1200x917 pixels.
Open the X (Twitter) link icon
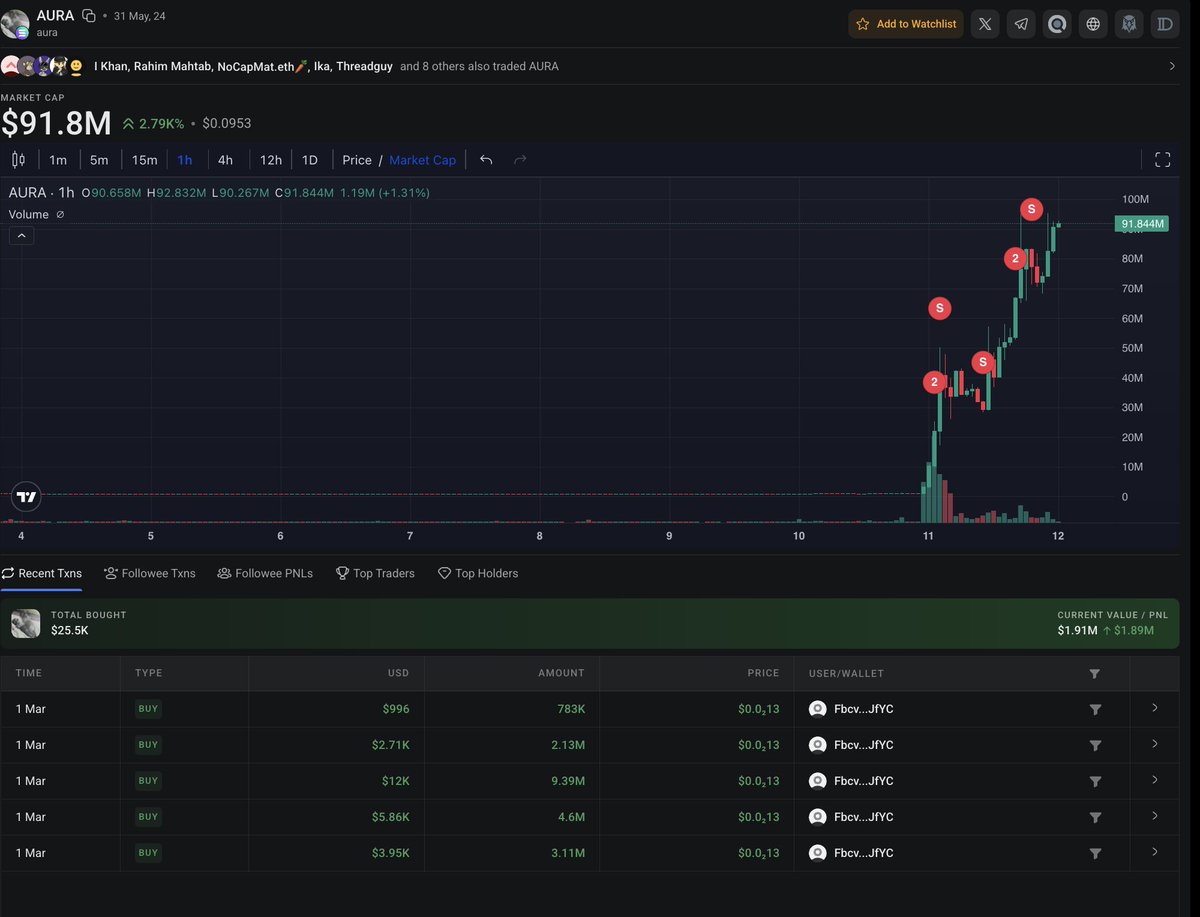tap(985, 24)
